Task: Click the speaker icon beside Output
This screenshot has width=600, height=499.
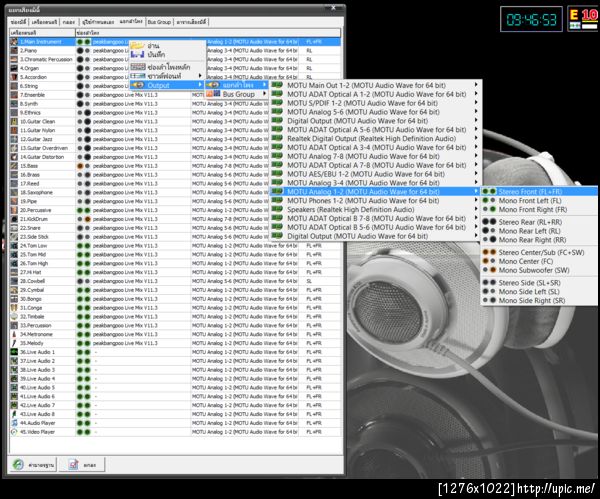Action: (x=137, y=85)
